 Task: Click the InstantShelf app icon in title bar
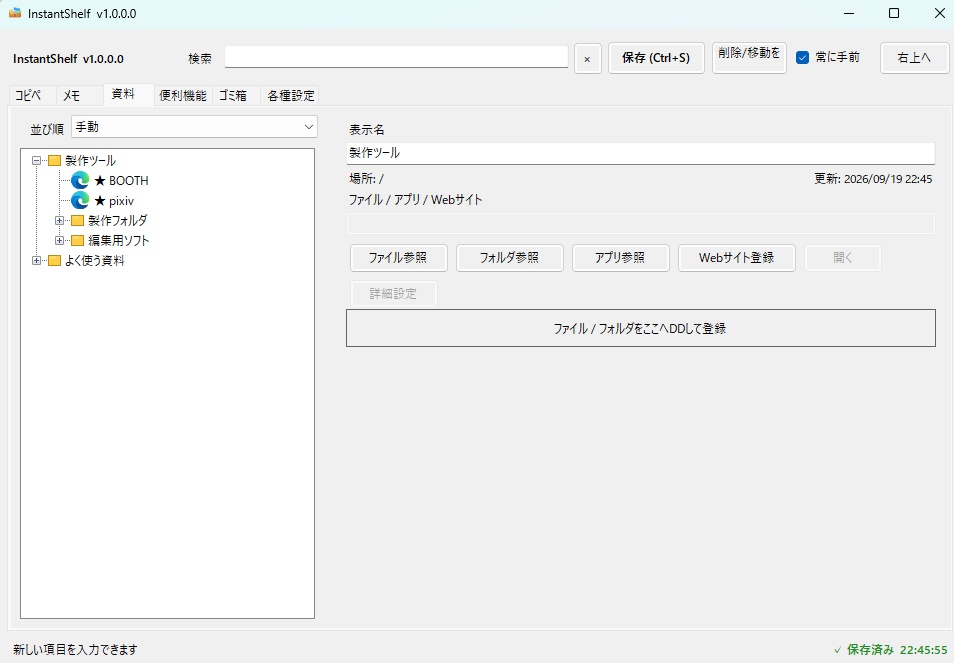click(x=15, y=13)
